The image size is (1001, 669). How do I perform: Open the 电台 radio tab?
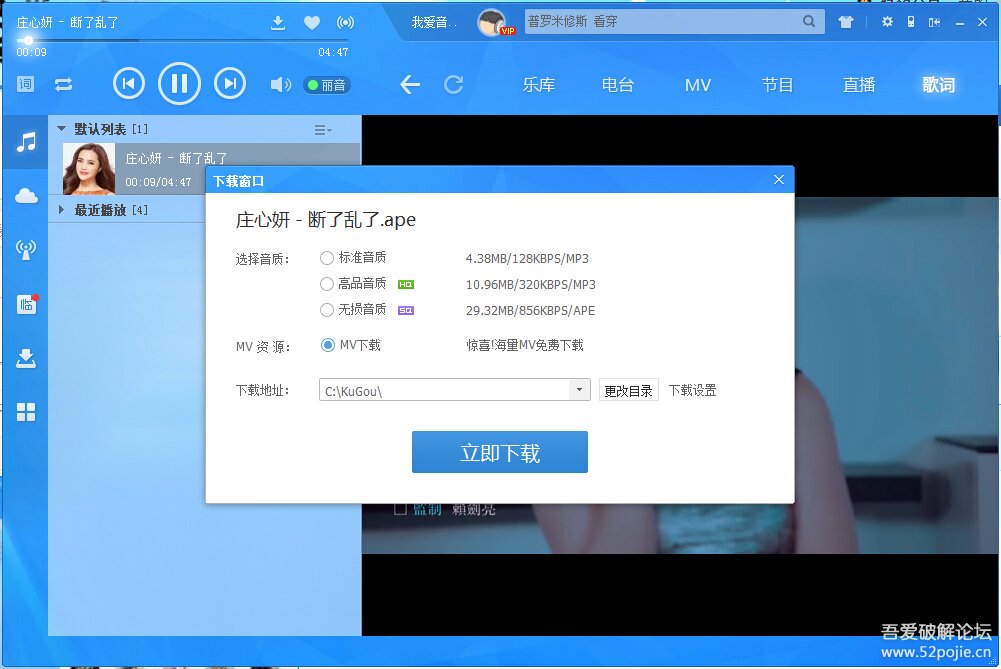coord(618,85)
